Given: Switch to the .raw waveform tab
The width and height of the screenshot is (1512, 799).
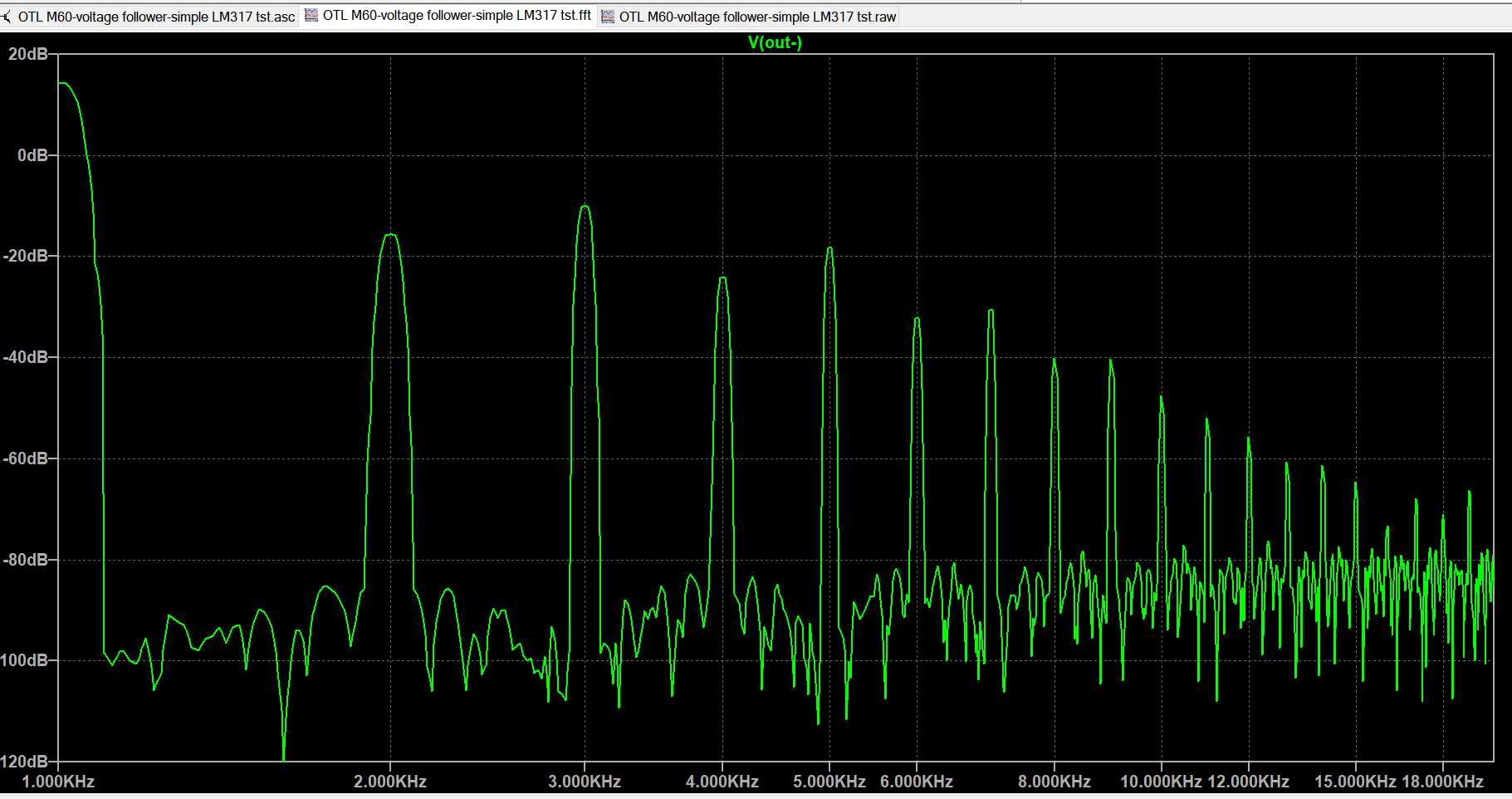Looking at the screenshot, I should tap(749, 17).
